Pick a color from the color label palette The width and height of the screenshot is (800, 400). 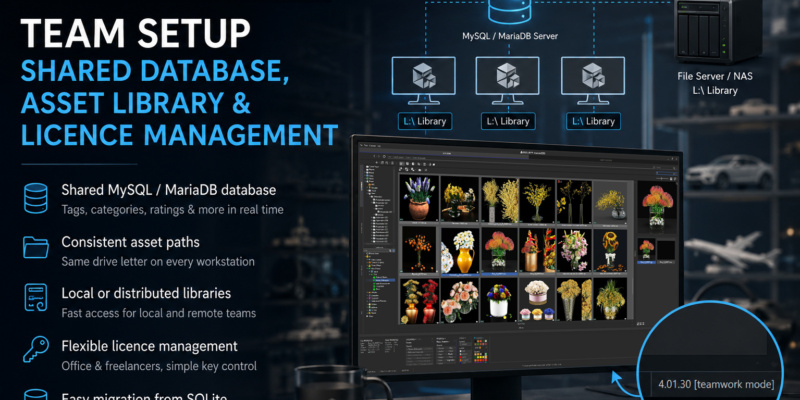[x=481, y=350]
